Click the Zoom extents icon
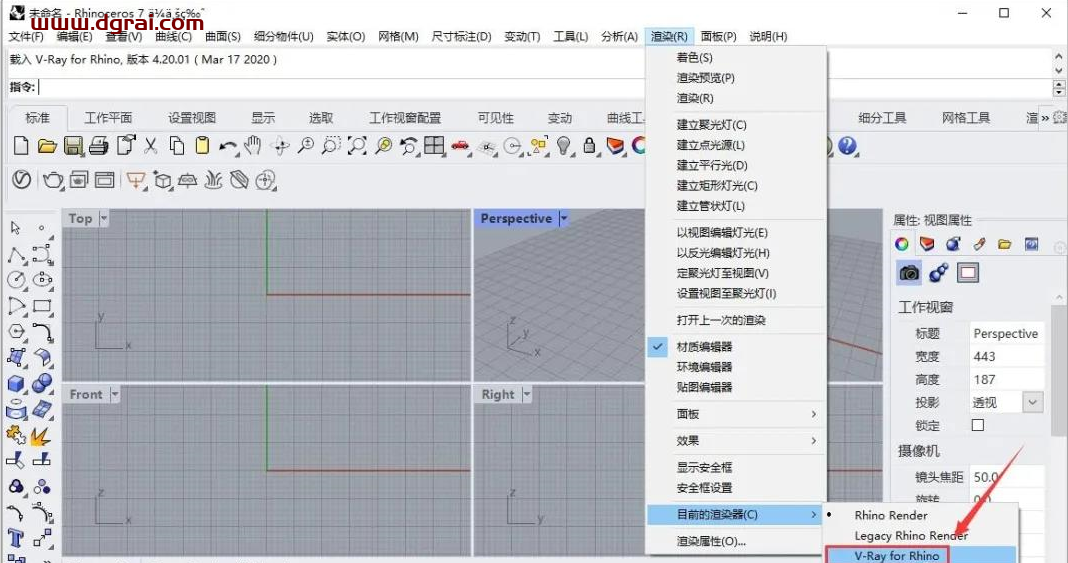 coord(358,146)
